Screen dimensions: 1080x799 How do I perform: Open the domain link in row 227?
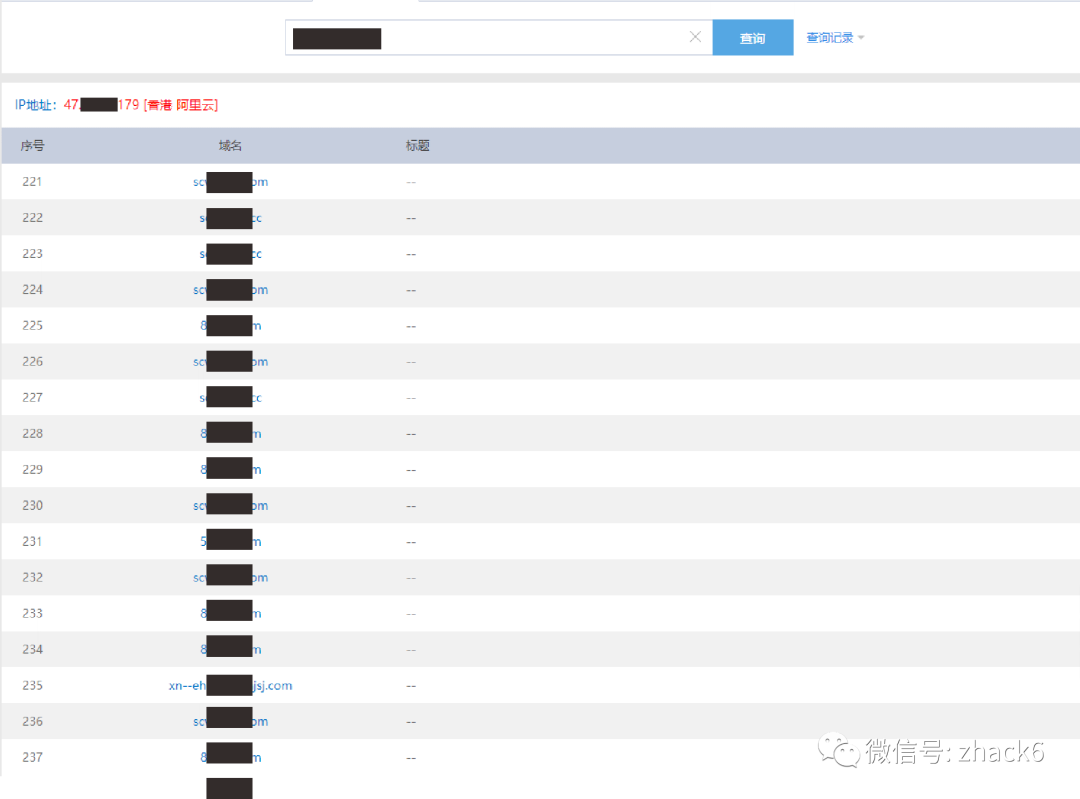click(x=230, y=398)
